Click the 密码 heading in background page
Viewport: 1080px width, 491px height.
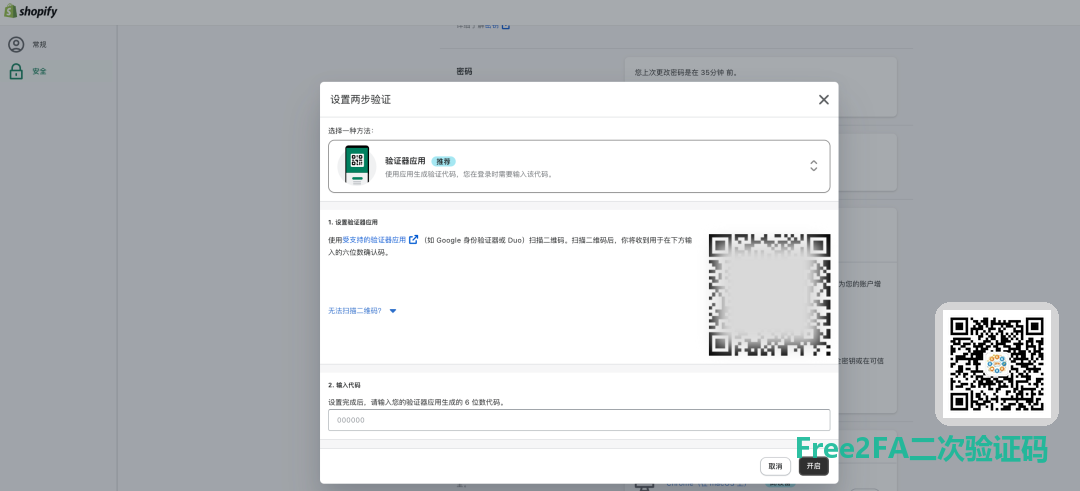464,72
